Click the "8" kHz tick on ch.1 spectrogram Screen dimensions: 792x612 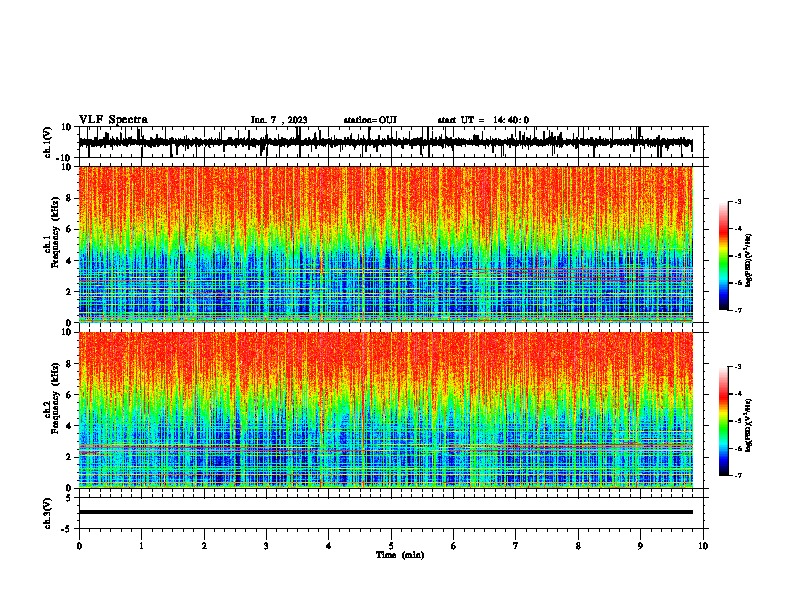coord(69,198)
